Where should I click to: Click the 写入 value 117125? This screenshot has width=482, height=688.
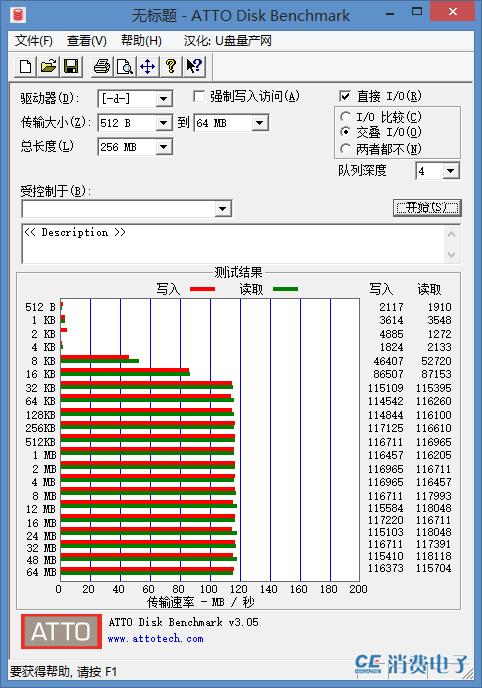coord(386,428)
